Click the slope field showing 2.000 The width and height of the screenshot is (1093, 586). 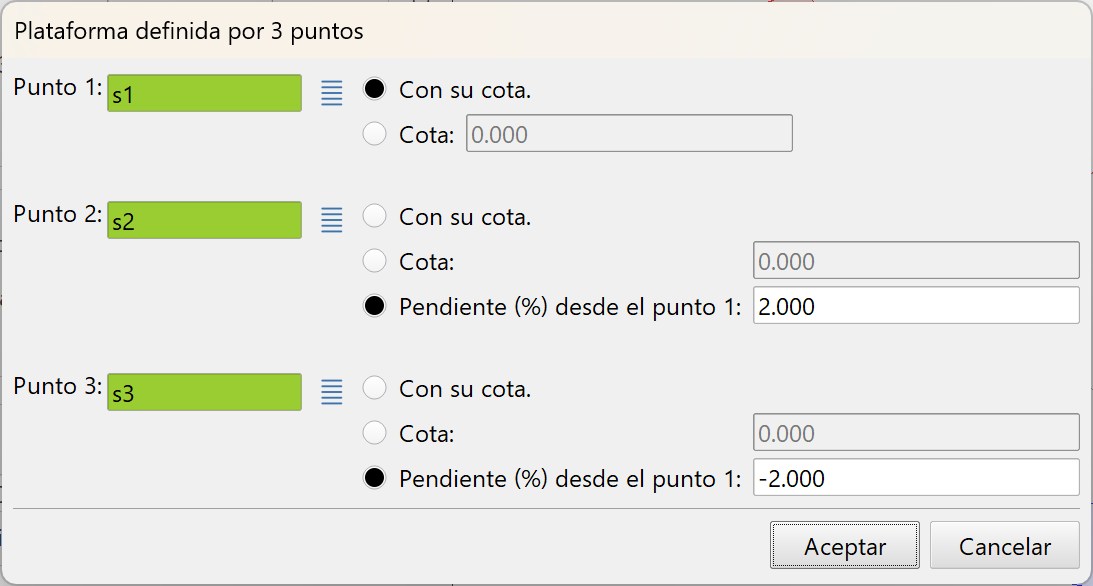pyautogui.click(x=914, y=306)
